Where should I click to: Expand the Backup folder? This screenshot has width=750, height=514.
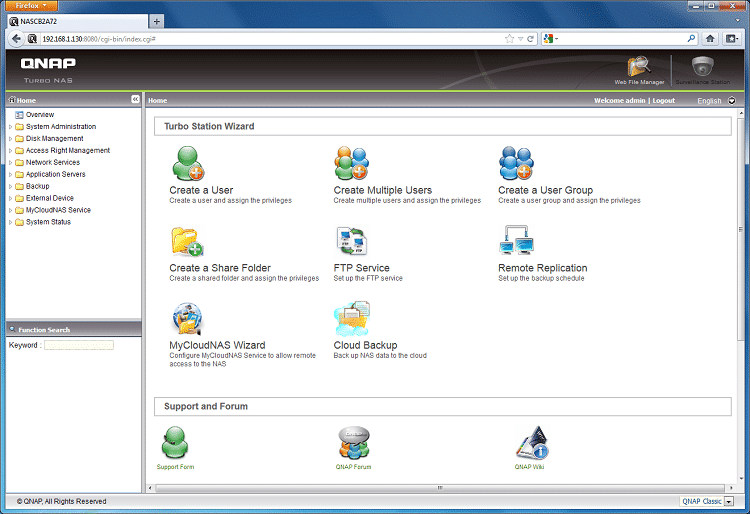[x=11, y=186]
